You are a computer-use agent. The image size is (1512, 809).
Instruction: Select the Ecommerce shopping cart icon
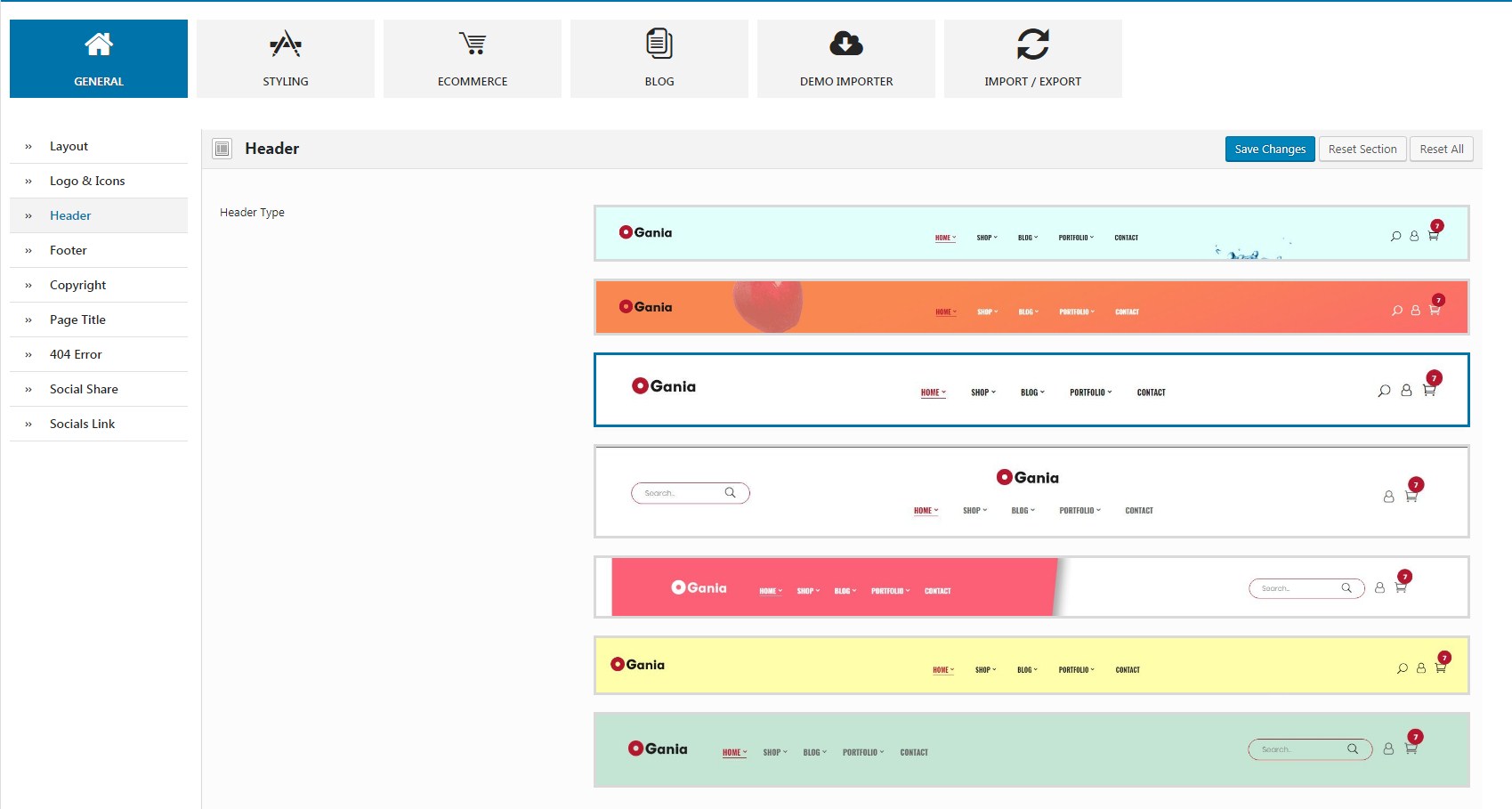click(x=473, y=44)
